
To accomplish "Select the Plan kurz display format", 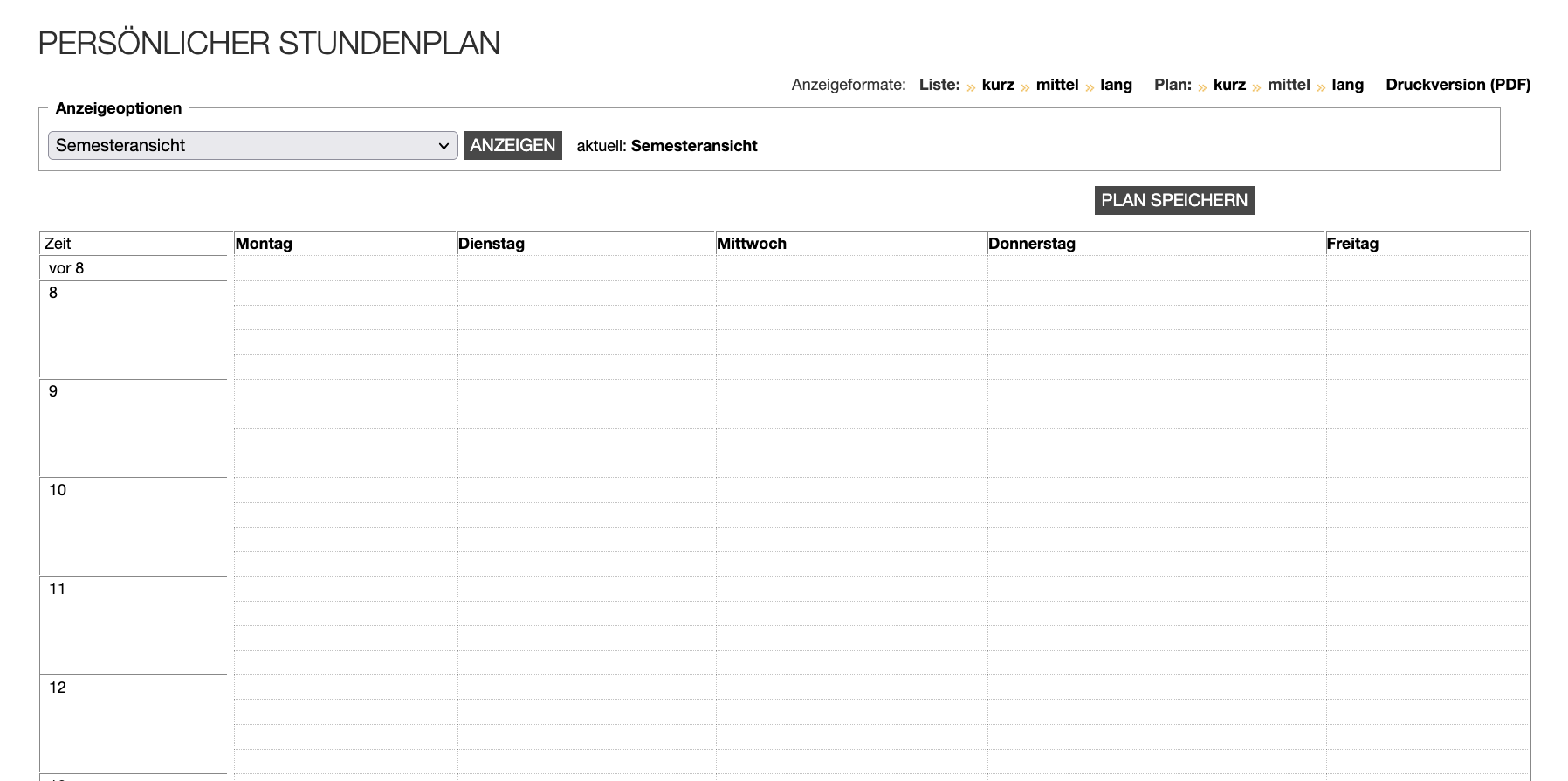I will [x=1228, y=85].
